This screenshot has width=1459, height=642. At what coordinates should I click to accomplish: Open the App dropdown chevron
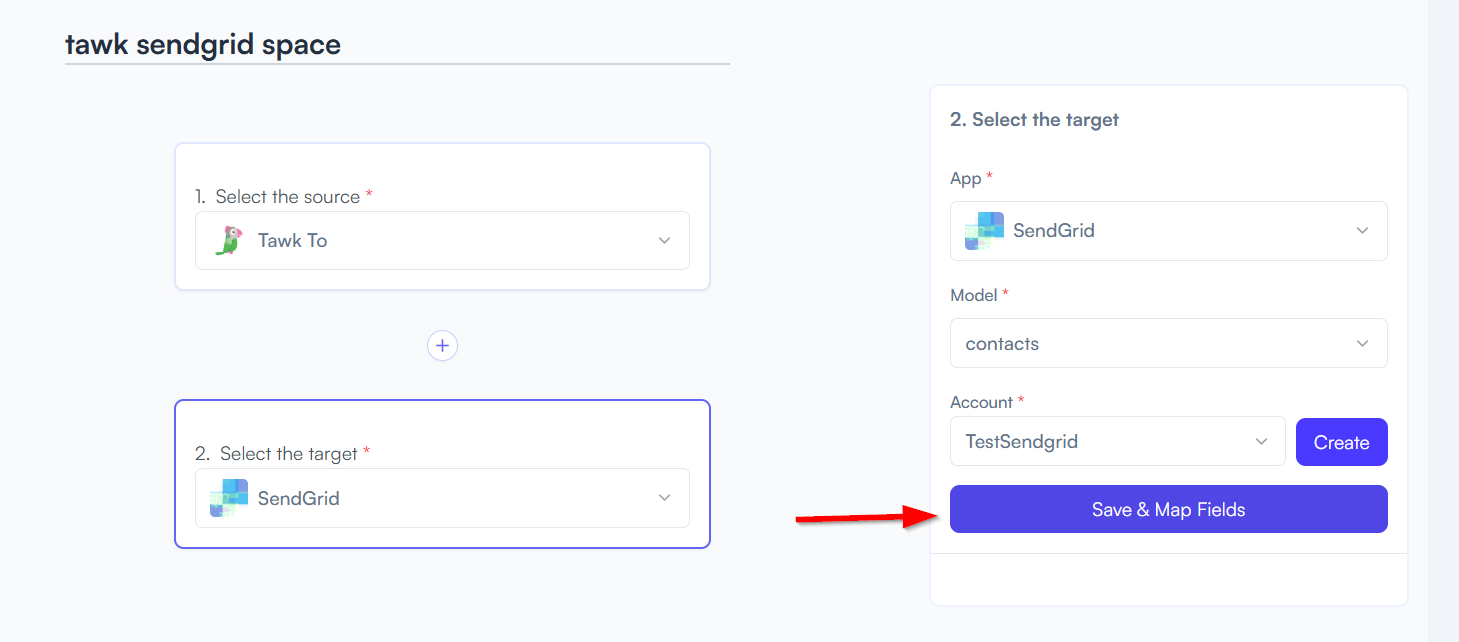click(1362, 231)
